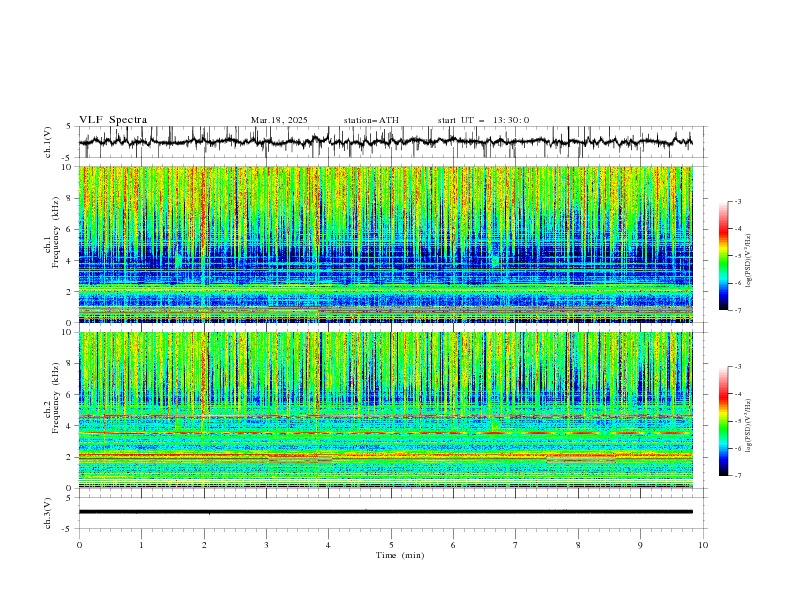This screenshot has height=612, width=792.
Task: Click the "Time (min)" axis label
Action: 400,555
